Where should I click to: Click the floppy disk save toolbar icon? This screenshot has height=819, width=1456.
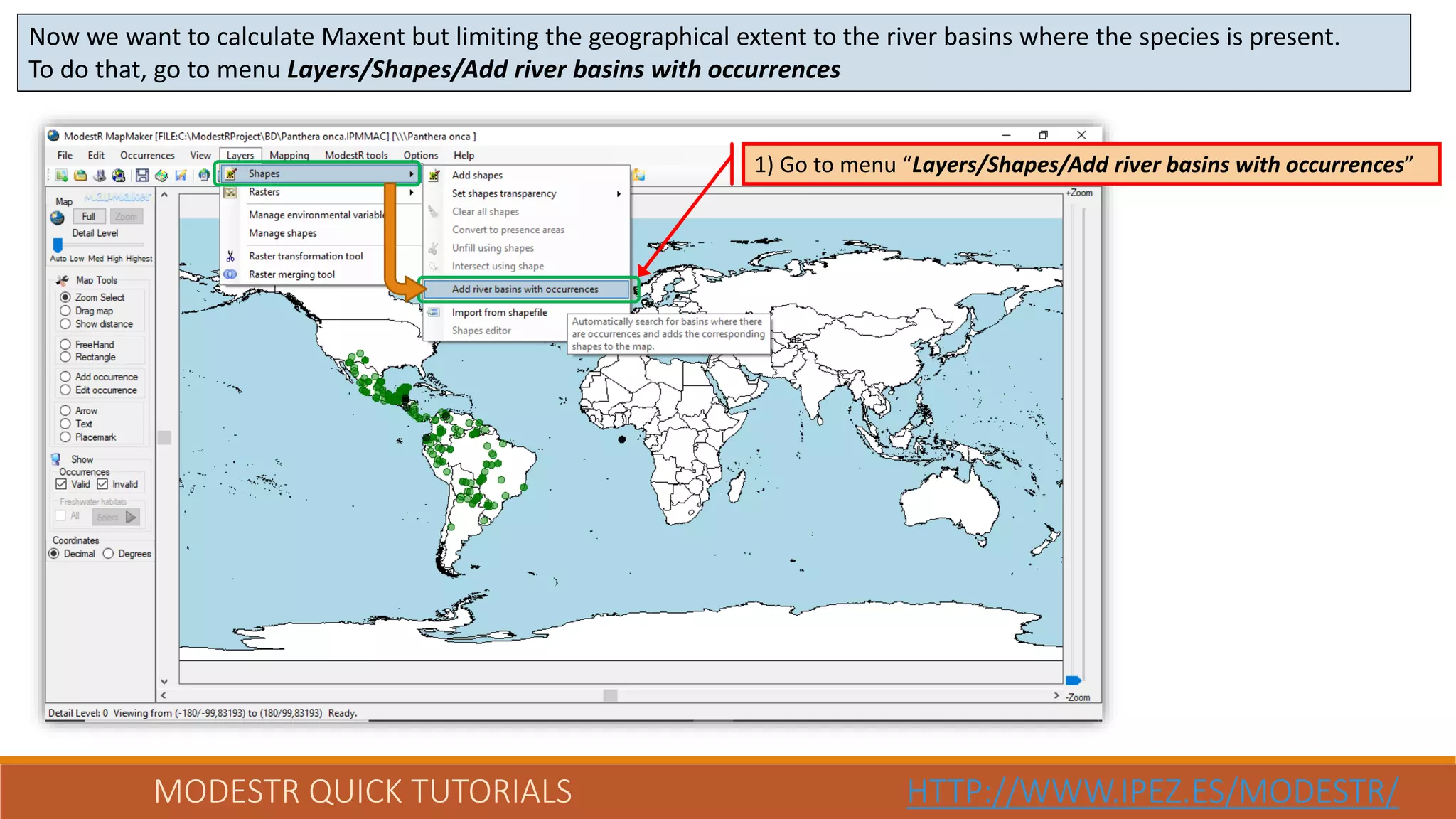pyautogui.click(x=142, y=175)
